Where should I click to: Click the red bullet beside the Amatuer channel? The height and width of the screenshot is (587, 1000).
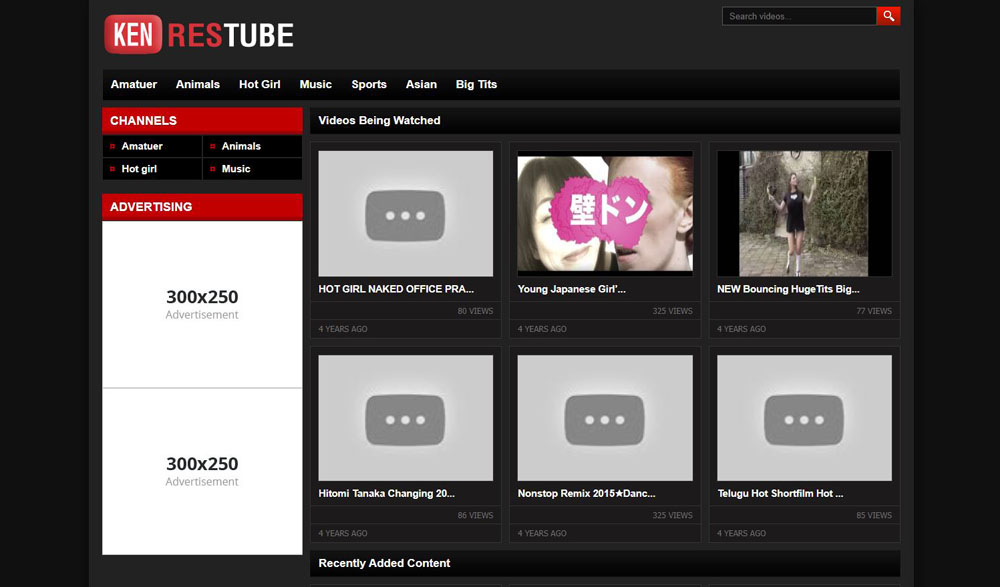[112, 146]
